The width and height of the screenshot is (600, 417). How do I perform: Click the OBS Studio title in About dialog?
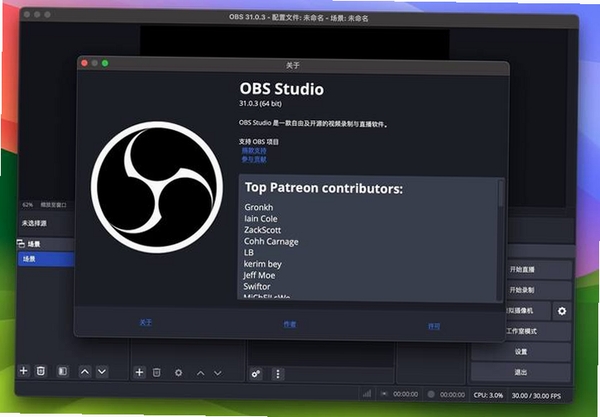tap(282, 89)
